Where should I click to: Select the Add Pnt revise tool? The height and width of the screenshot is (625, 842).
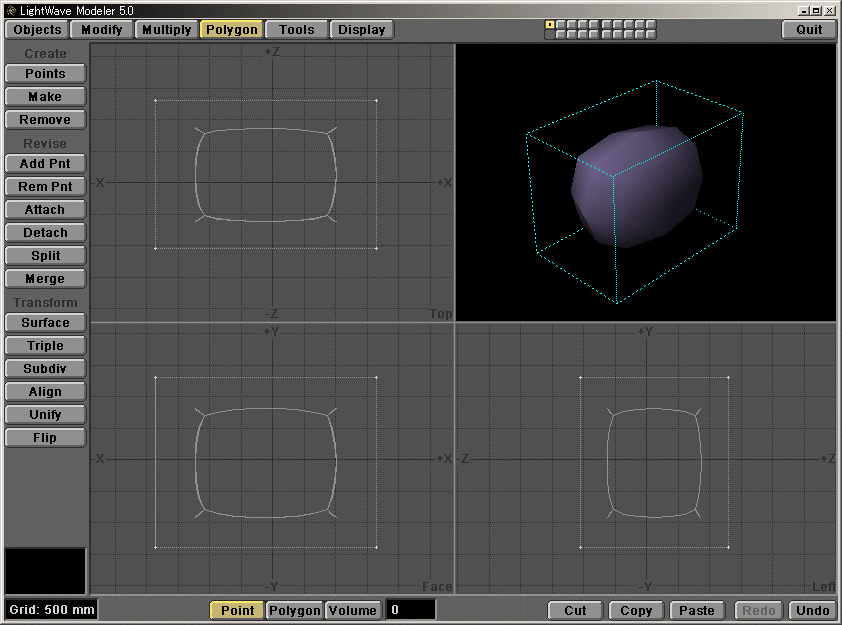(x=44, y=163)
